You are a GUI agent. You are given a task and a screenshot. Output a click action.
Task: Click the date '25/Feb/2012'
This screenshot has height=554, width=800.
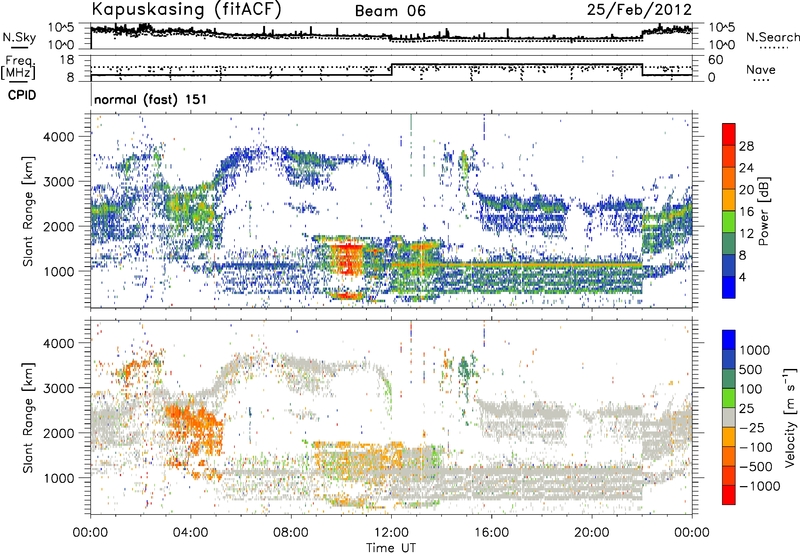point(639,9)
